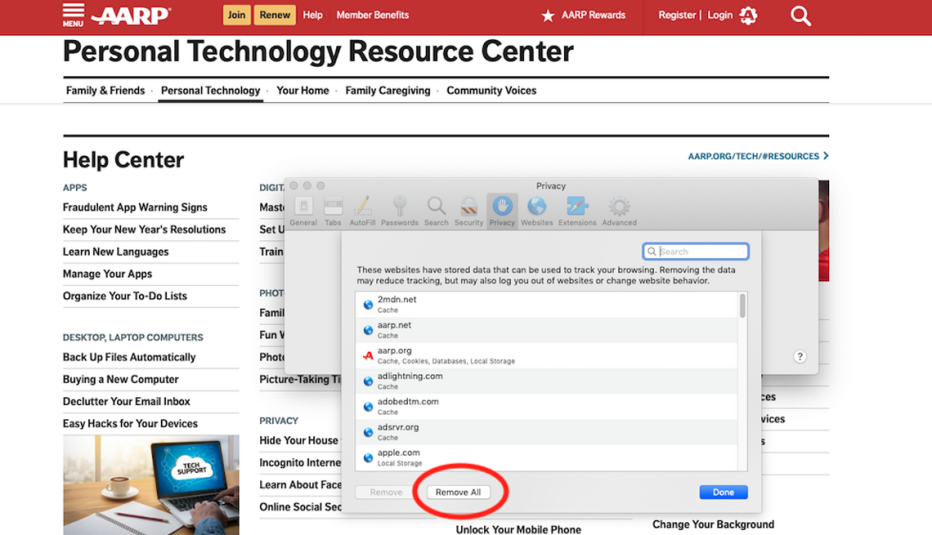Open Learn New Languages link
The width and height of the screenshot is (932, 535).
pos(115,251)
